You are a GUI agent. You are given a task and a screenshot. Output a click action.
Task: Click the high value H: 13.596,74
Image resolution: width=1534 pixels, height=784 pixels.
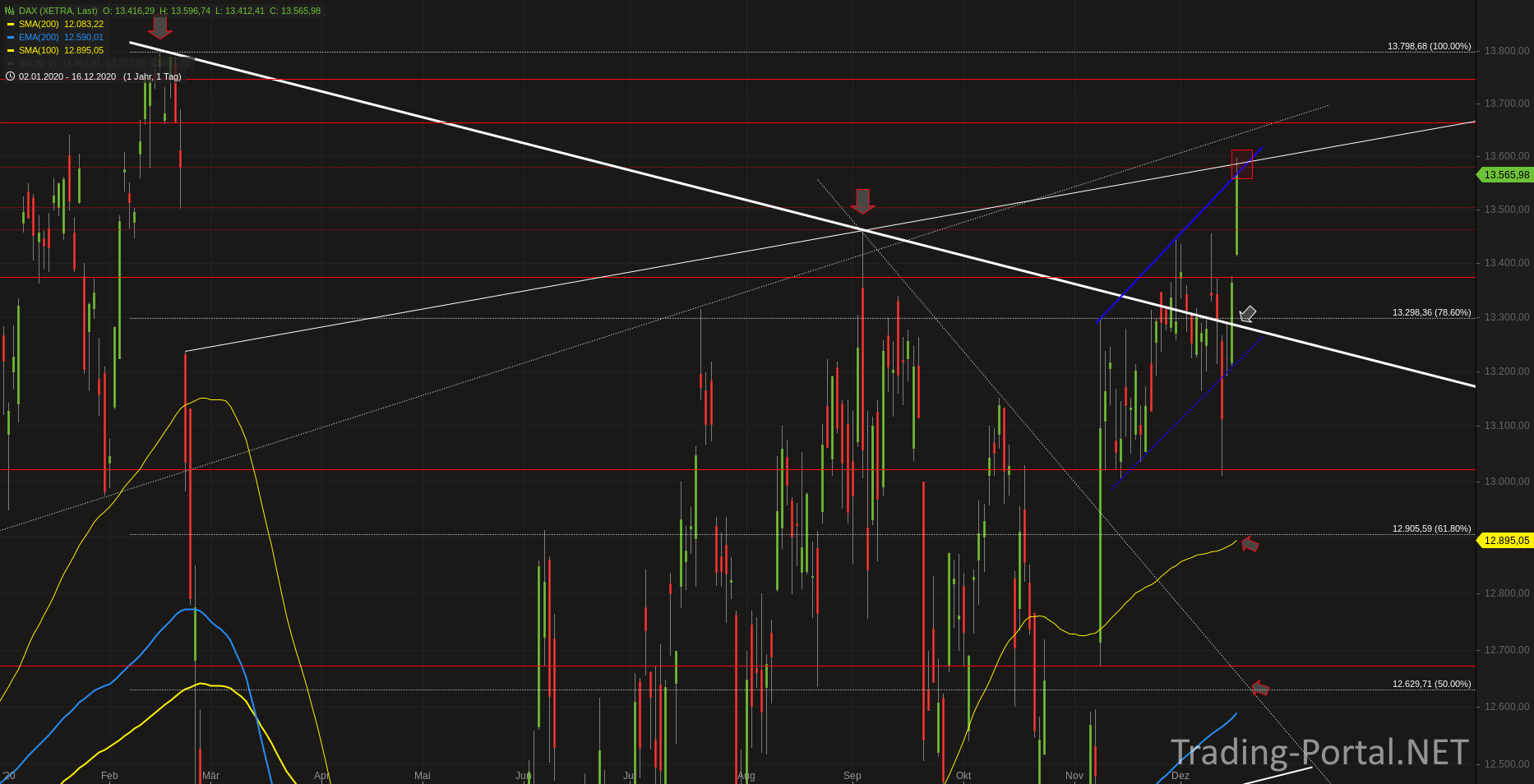(x=185, y=11)
